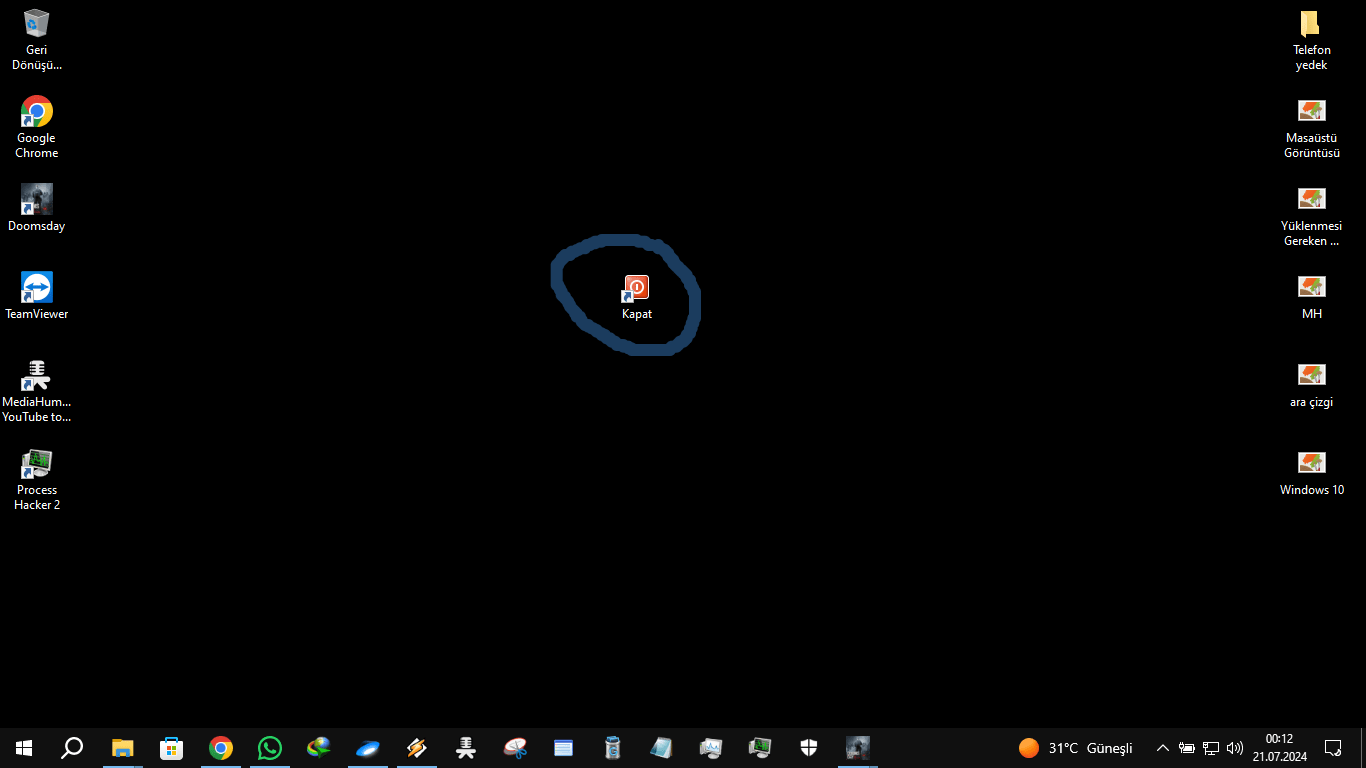Select the Geri Dönüşüm recycle bin icon
Screen dimensions: 1366x768
coord(37,39)
